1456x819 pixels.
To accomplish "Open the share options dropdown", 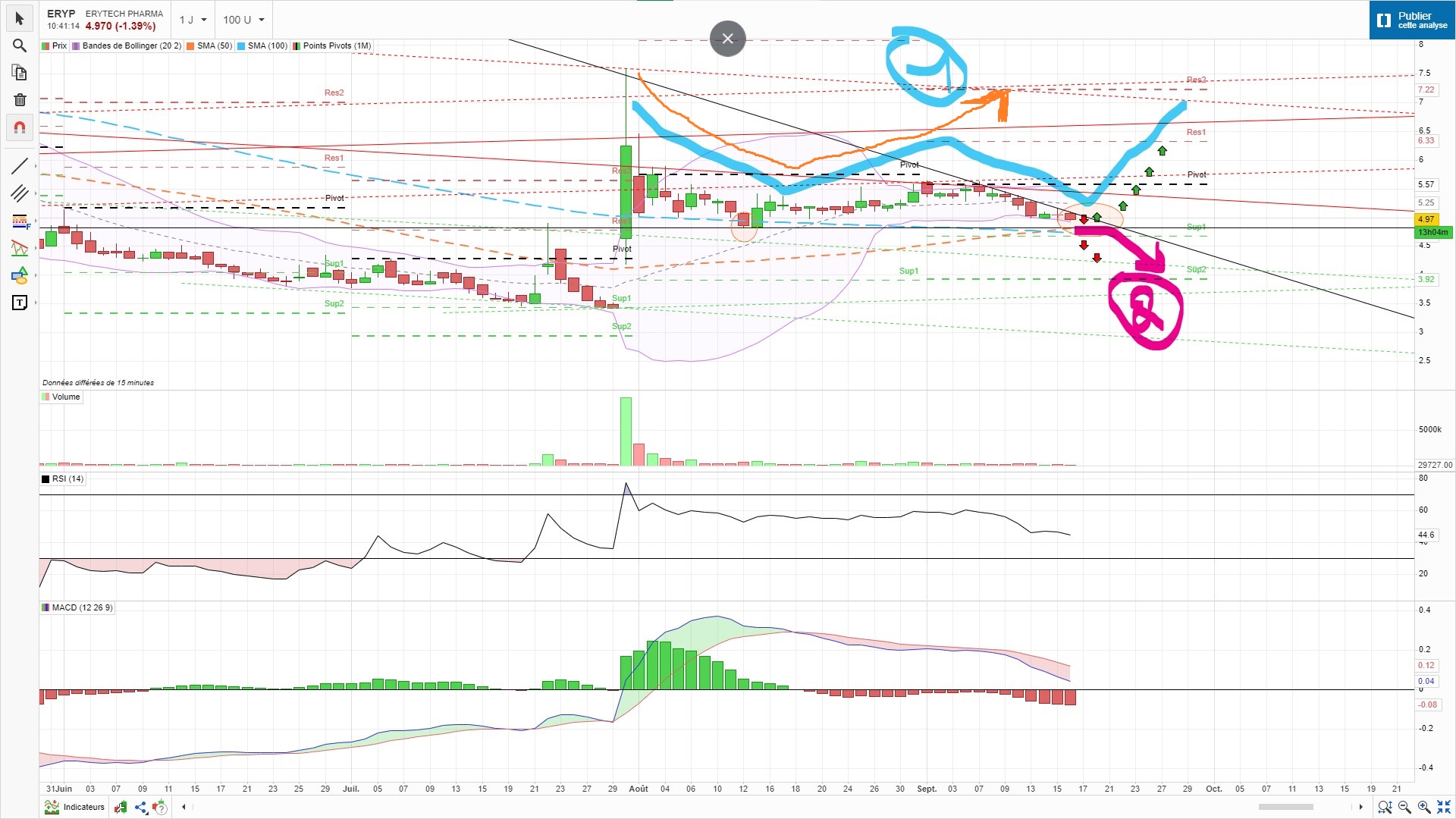I will click(142, 808).
